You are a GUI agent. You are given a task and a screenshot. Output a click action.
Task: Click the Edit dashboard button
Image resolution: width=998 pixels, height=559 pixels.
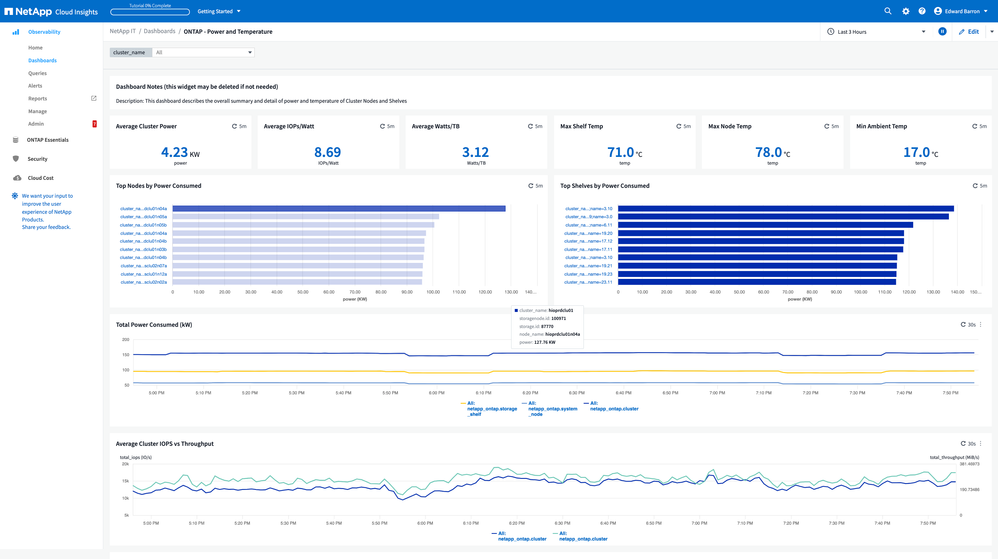pos(969,32)
